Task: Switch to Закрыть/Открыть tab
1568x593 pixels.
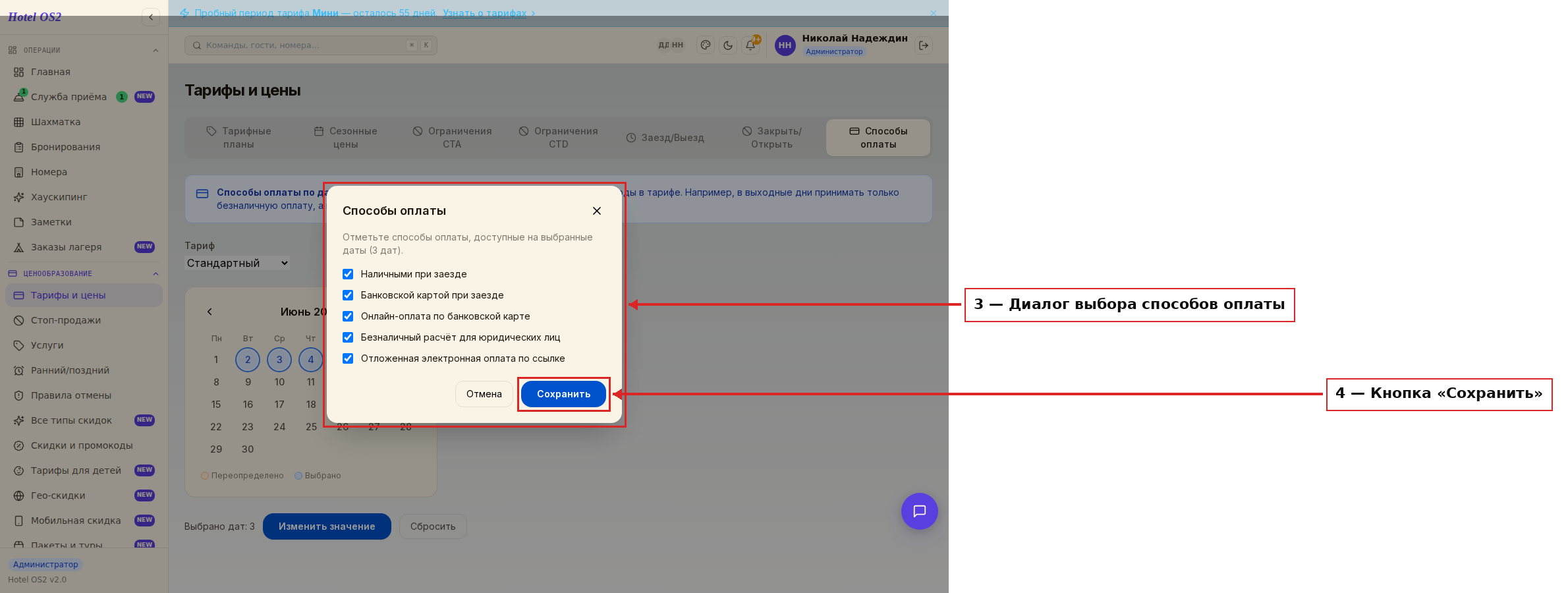Action: [x=771, y=138]
